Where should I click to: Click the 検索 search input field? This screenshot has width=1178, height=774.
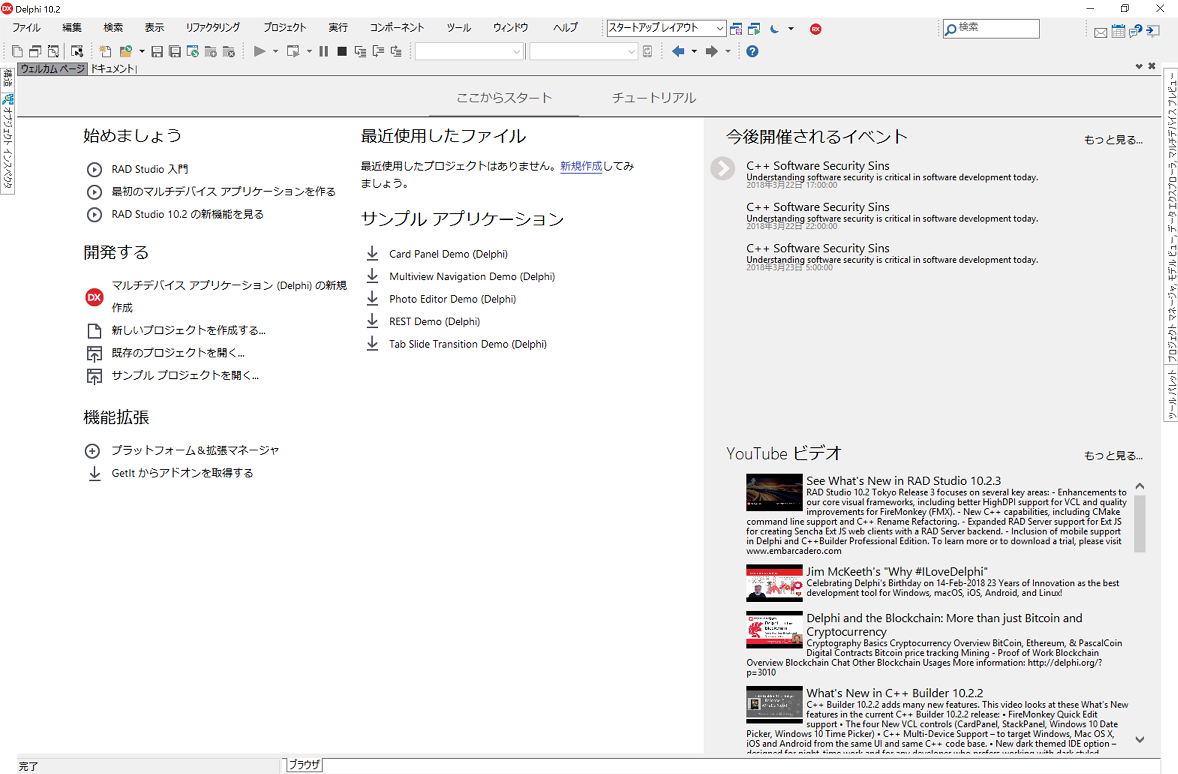(x=992, y=29)
